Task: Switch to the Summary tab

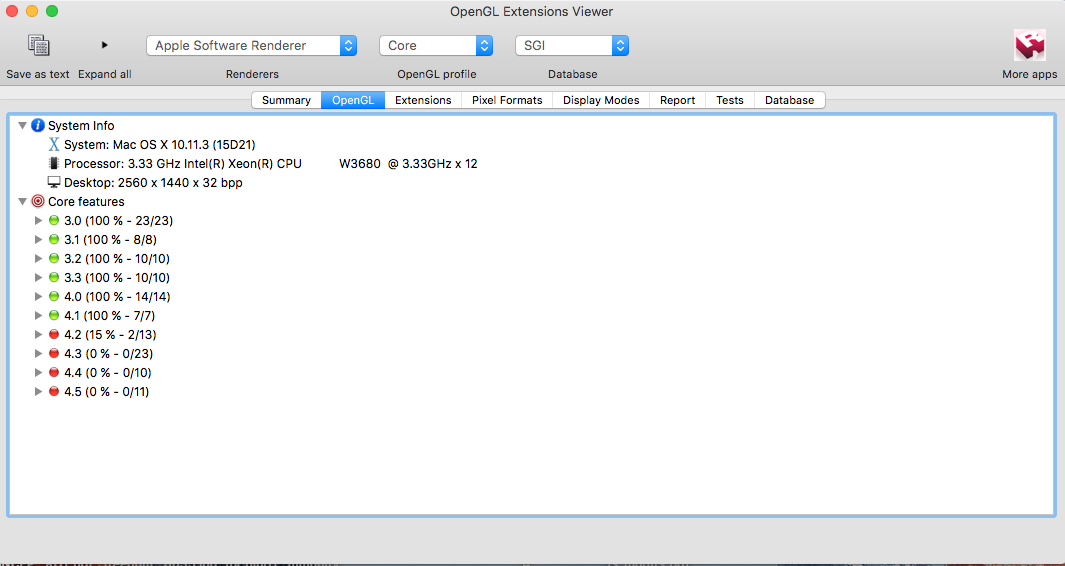Action: (x=286, y=100)
